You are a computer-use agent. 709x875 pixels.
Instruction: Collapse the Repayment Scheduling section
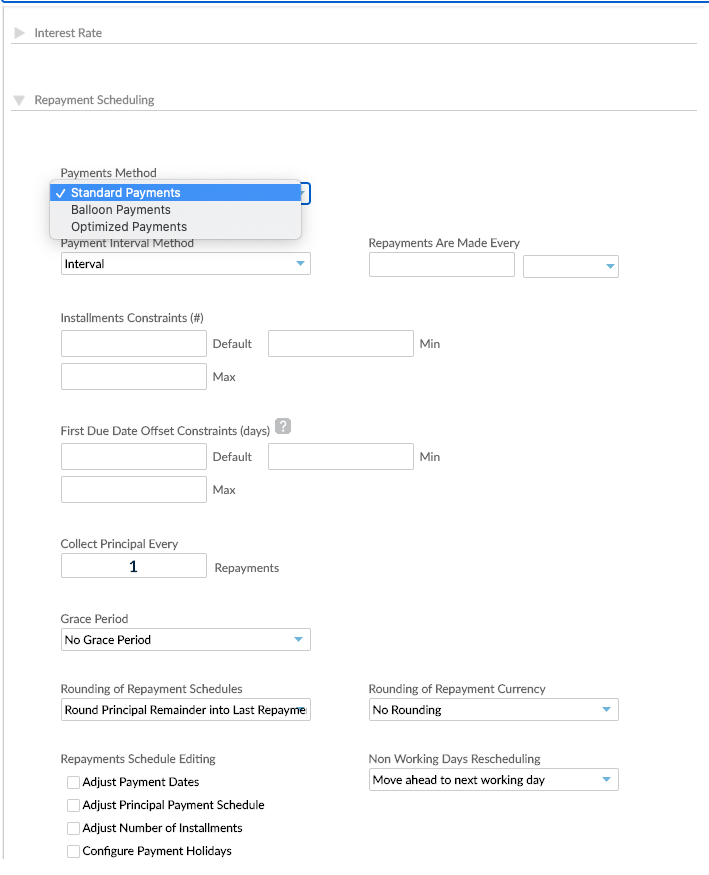coord(19,99)
